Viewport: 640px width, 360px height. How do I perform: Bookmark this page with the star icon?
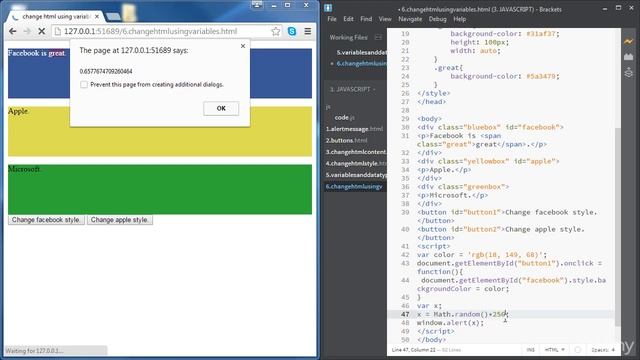[x=276, y=31]
